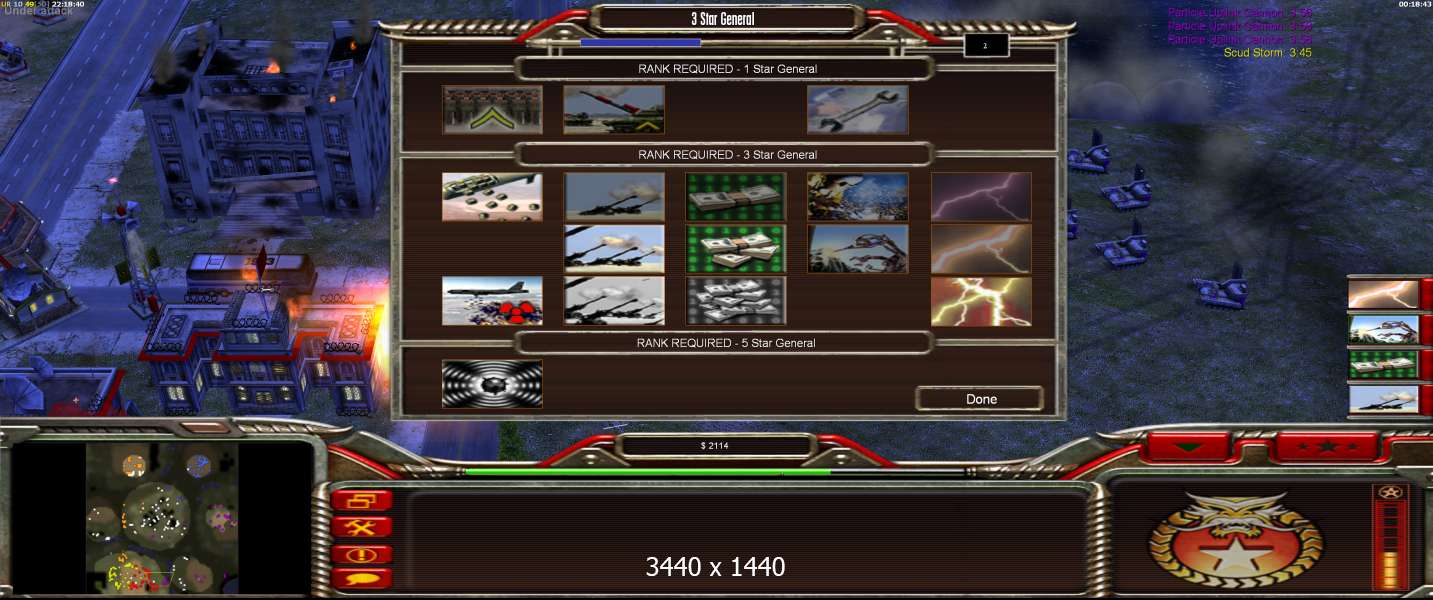
Task: Select the first Cash Hack money icon
Action: point(736,197)
